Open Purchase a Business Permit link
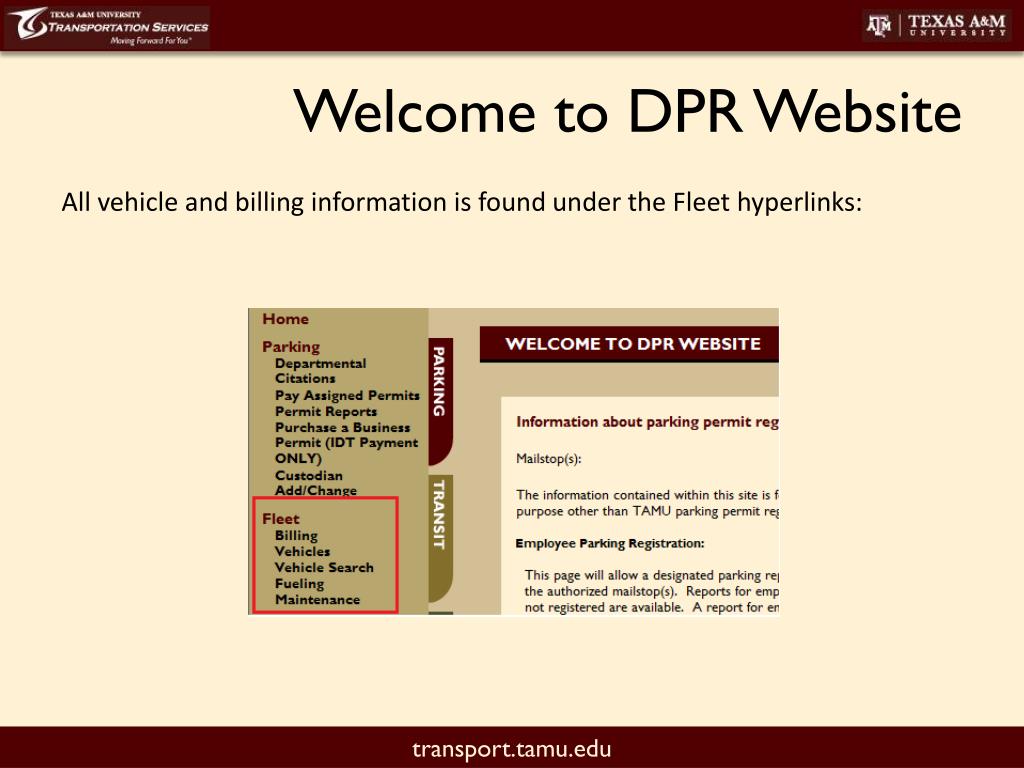This screenshot has width=1024, height=768. (346, 443)
